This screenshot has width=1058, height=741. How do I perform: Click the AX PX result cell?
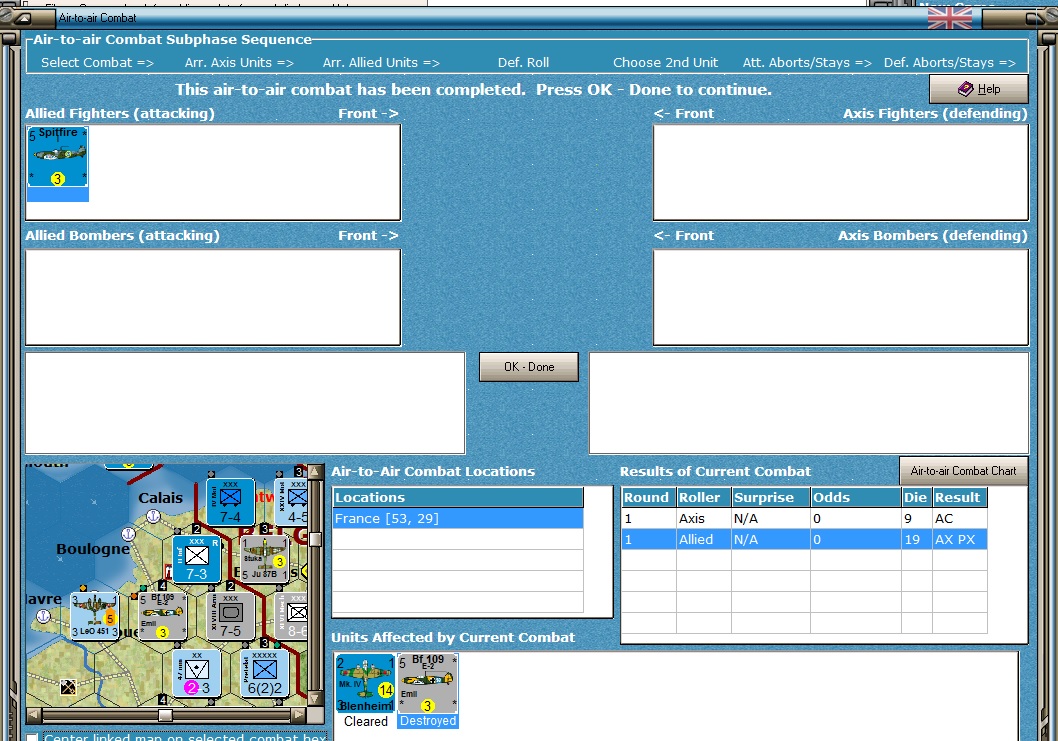pyautogui.click(x=960, y=539)
